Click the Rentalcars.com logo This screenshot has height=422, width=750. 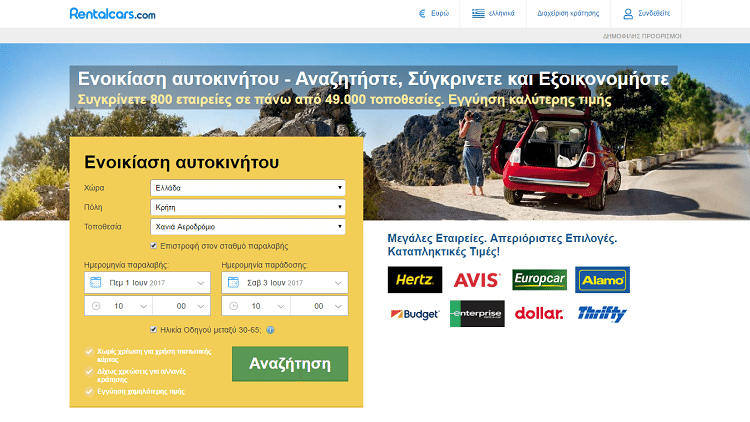(112, 14)
